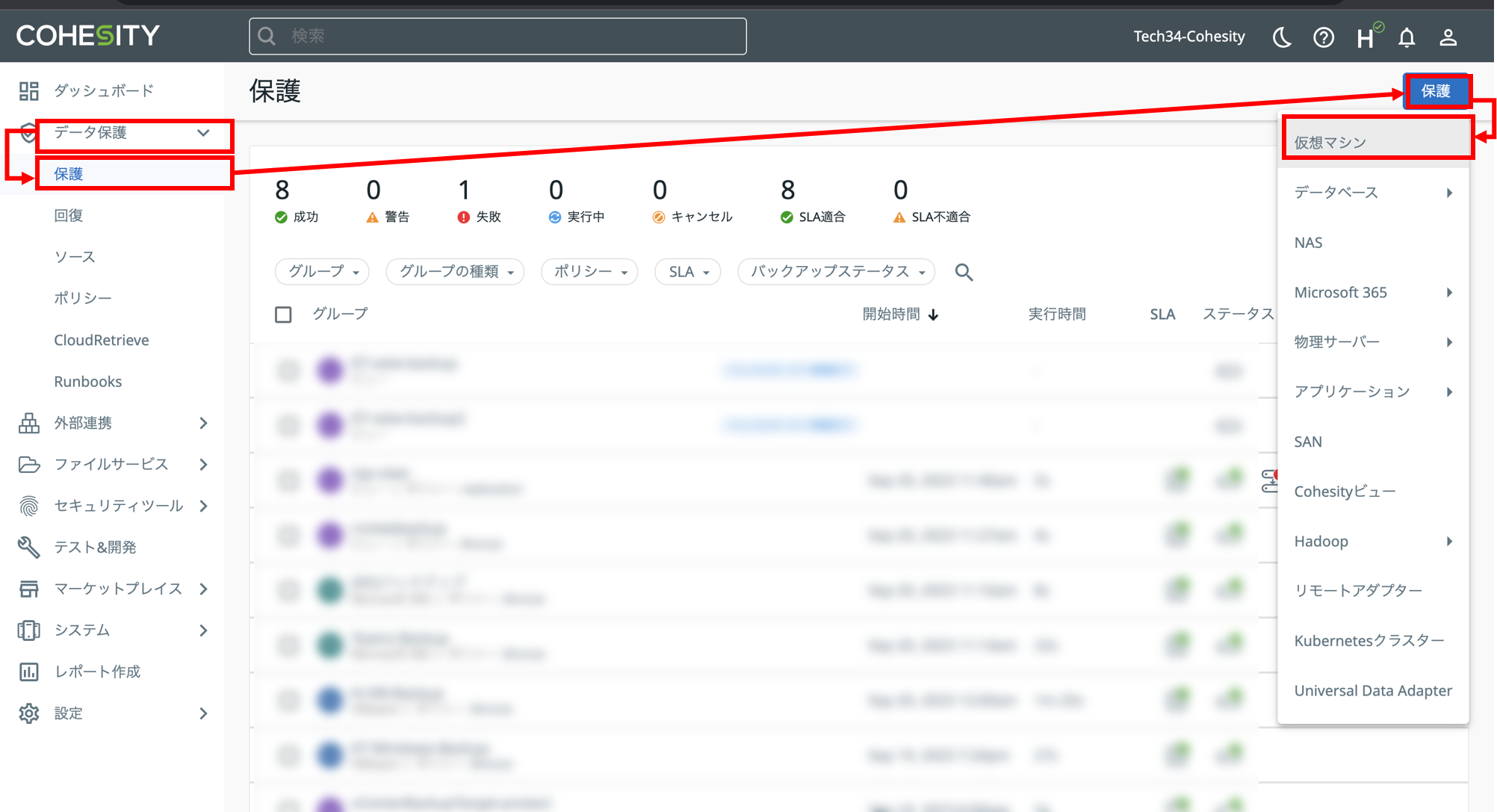The width and height of the screenshot is (1497, 812).
Task: Tick the select-all グループ checkbox
Action: click(283, 314)
